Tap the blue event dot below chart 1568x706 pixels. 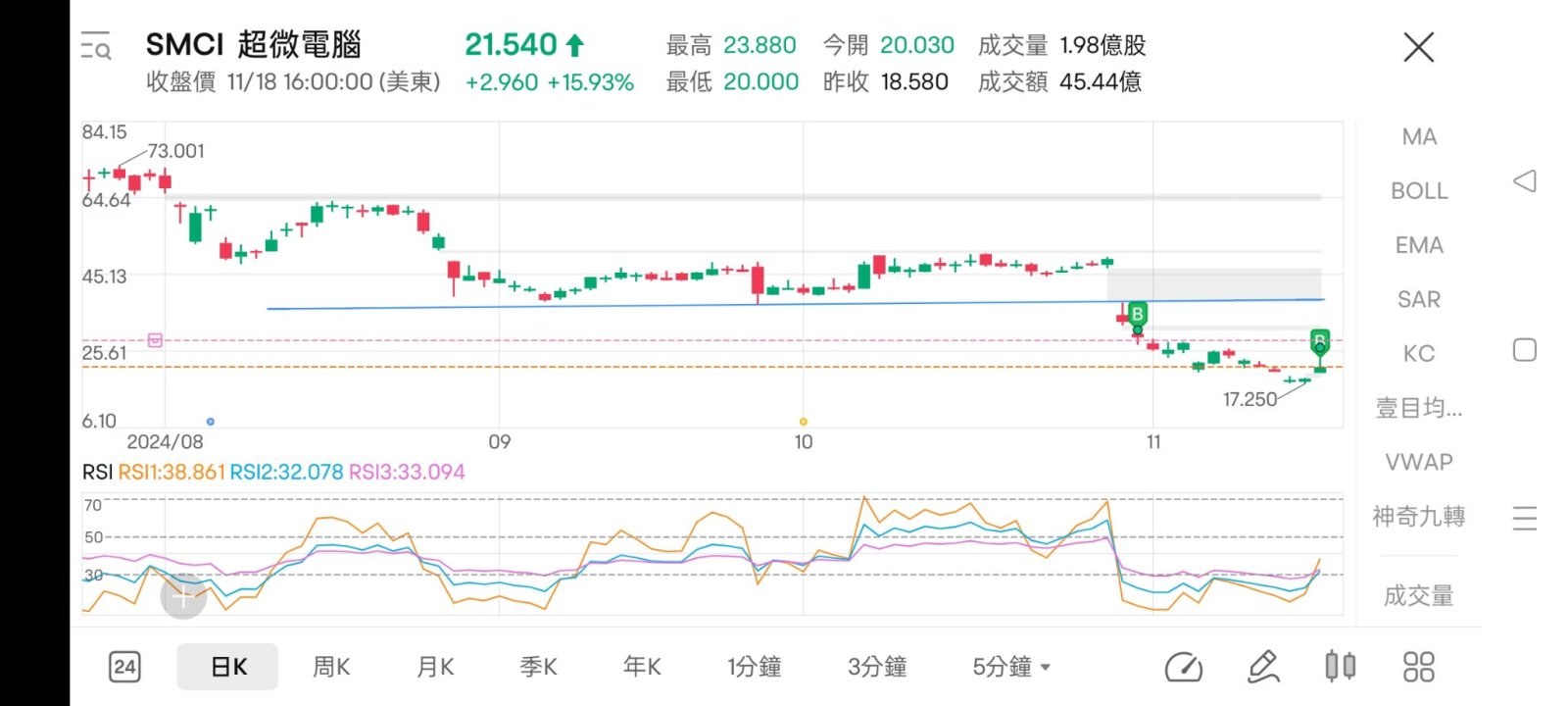pyautogui.click(x=211, y=422)
